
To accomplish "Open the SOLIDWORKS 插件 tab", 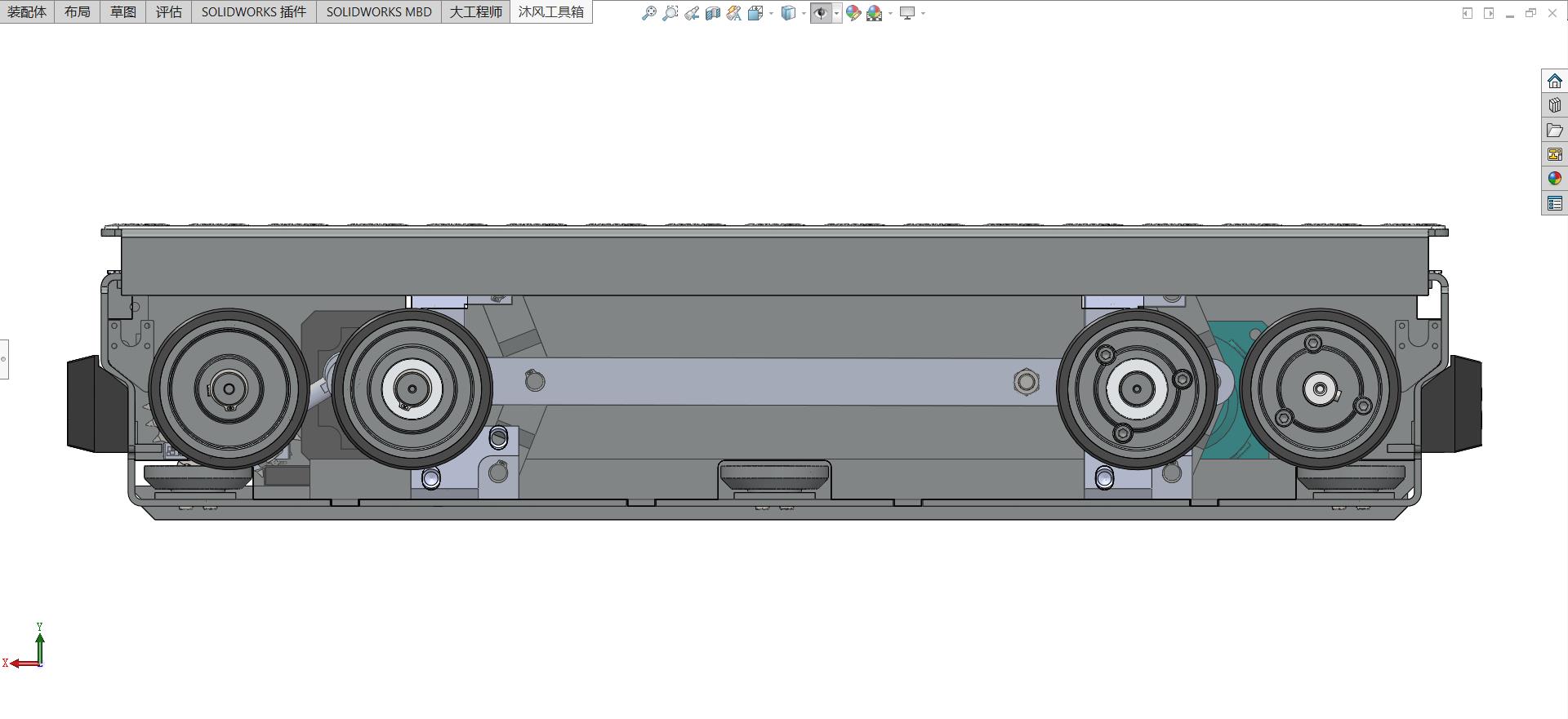I will (254, 11).
